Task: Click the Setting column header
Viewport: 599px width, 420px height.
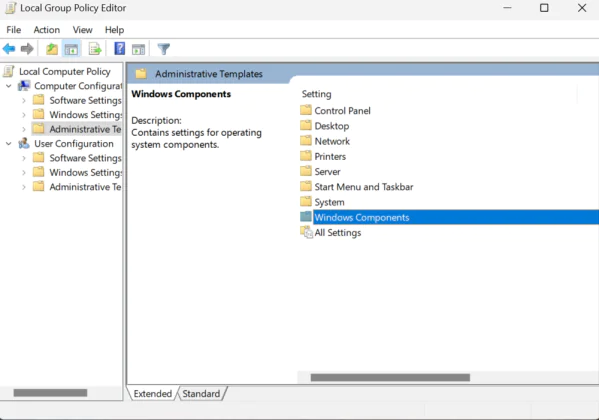Action: [316, 94]
